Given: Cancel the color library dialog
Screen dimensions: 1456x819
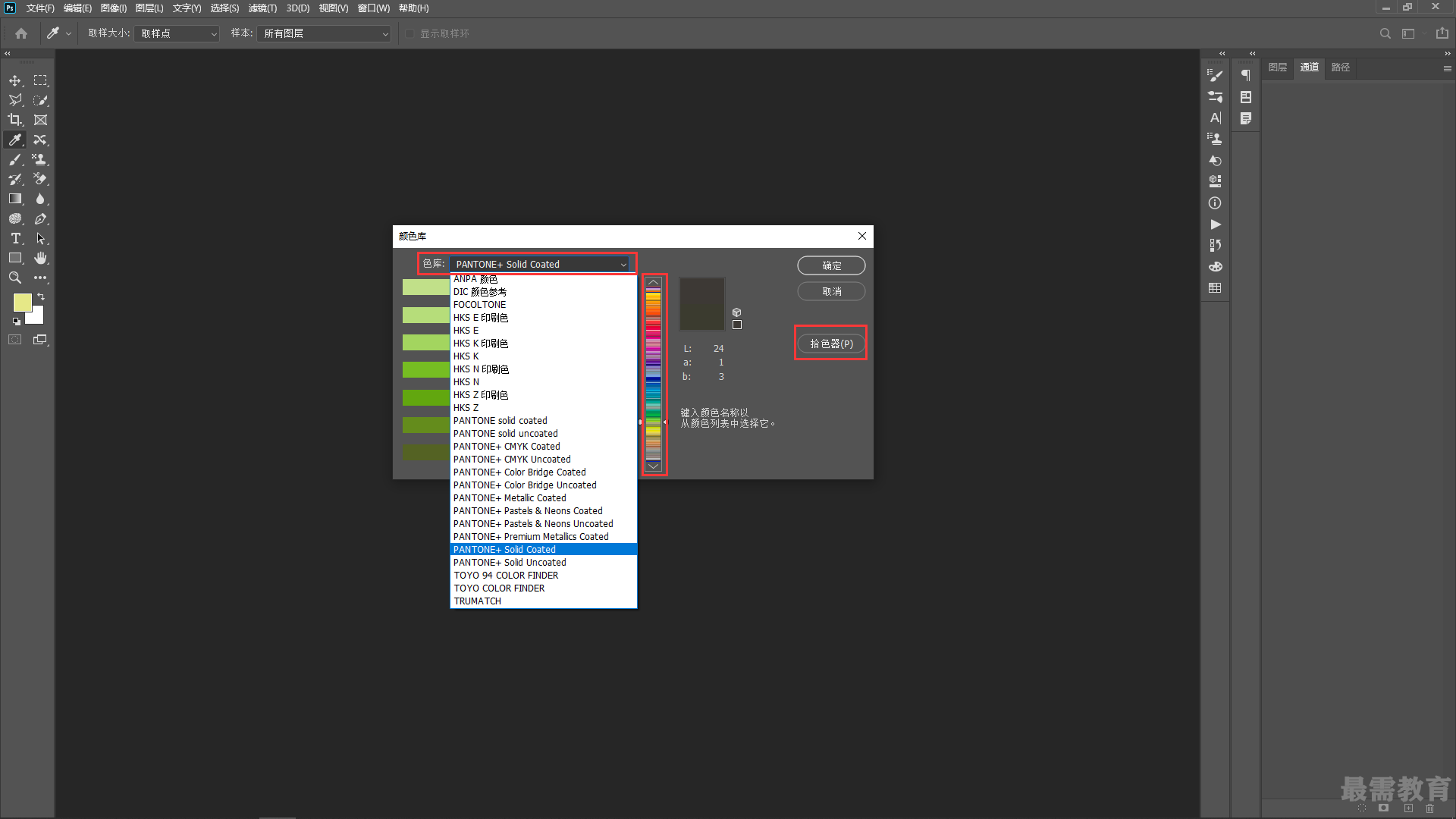Looking at the screenshot, I should point(831,291).
